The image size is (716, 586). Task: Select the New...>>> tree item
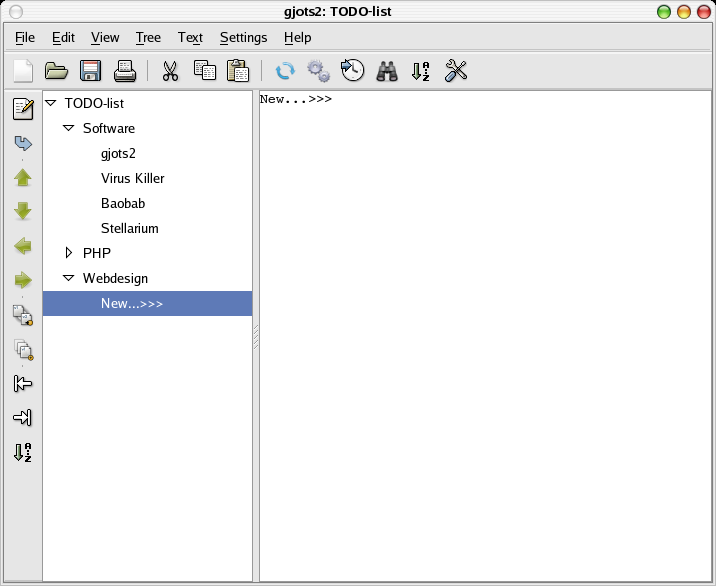click(x=147, y=303)
